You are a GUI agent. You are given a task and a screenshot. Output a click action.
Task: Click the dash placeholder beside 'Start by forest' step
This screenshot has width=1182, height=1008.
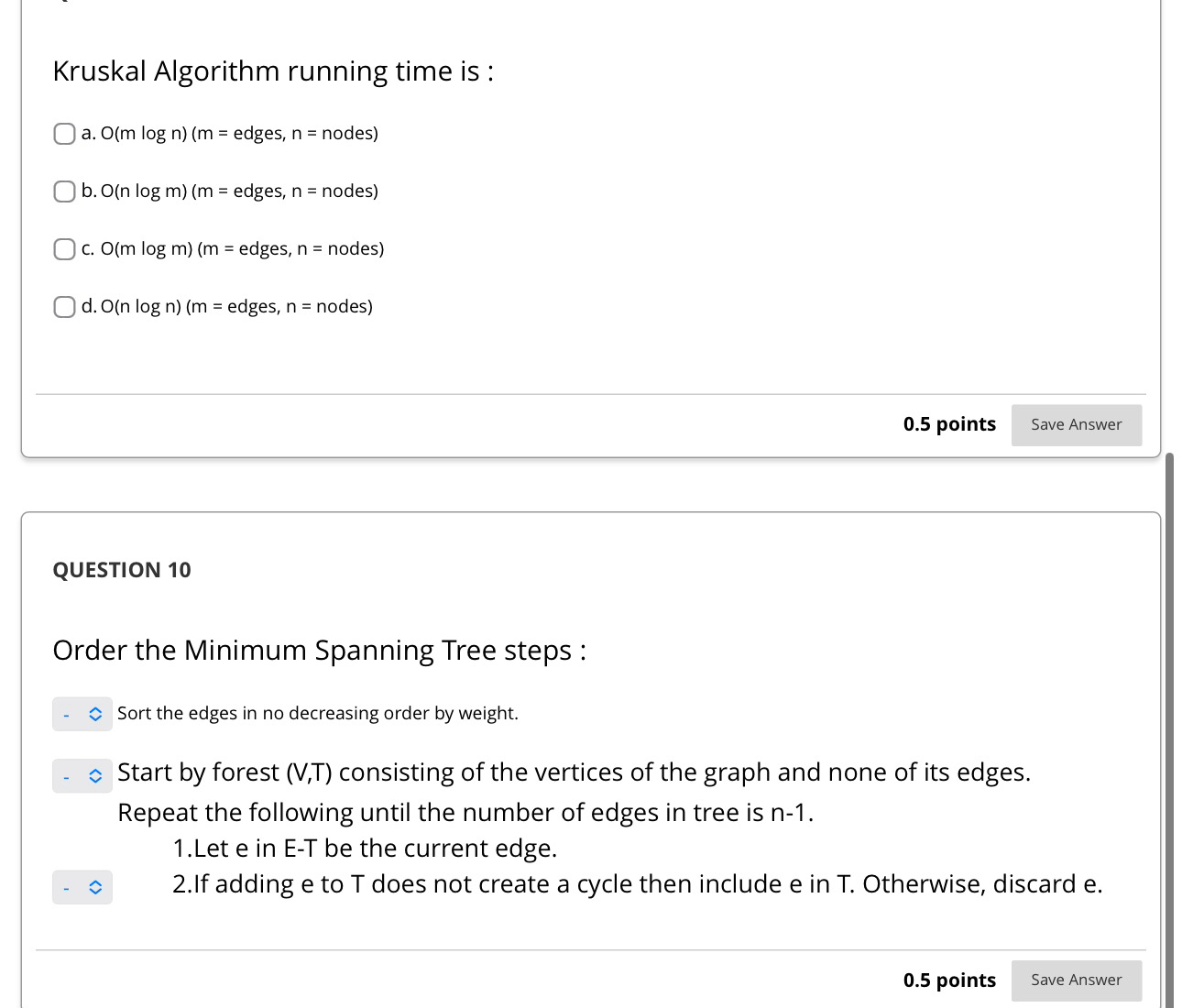(x=65, y=776)
